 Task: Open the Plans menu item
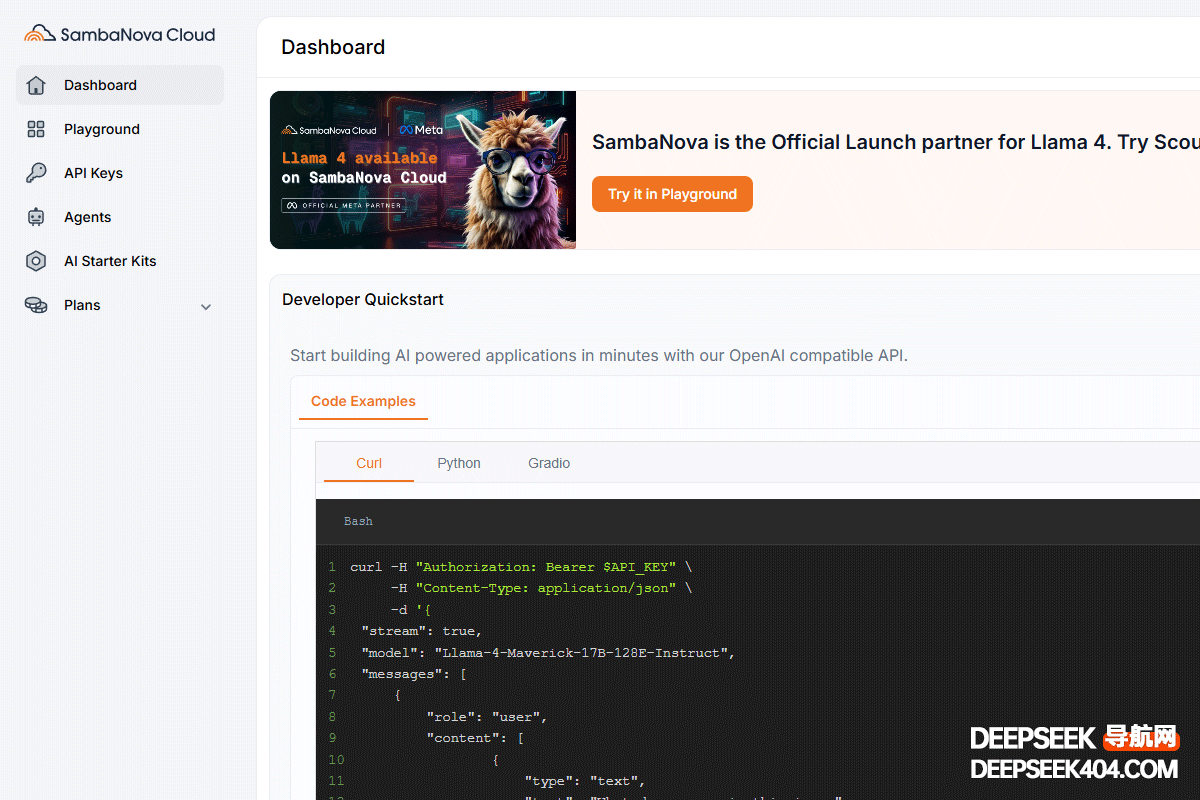pyautogui.click(x=120, y=305)
